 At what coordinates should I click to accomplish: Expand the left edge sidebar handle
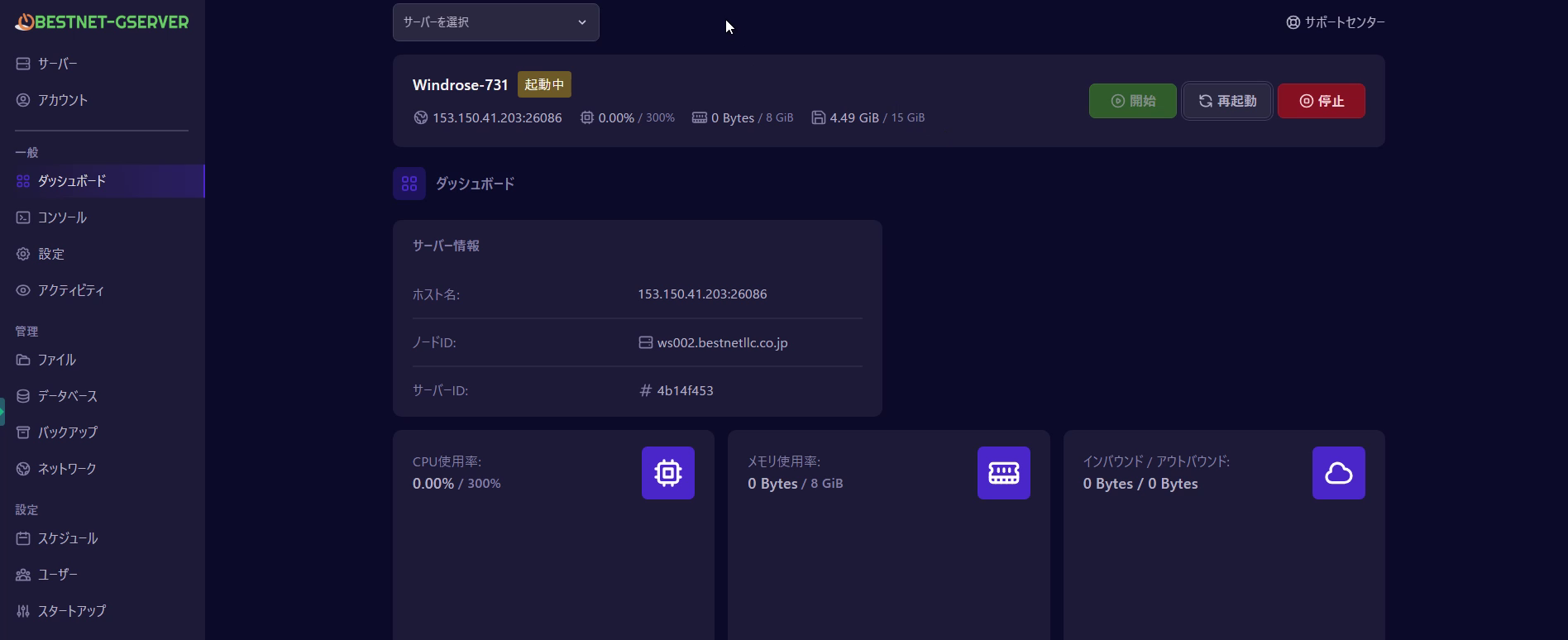pyautogui.click(x=2, y=411)
